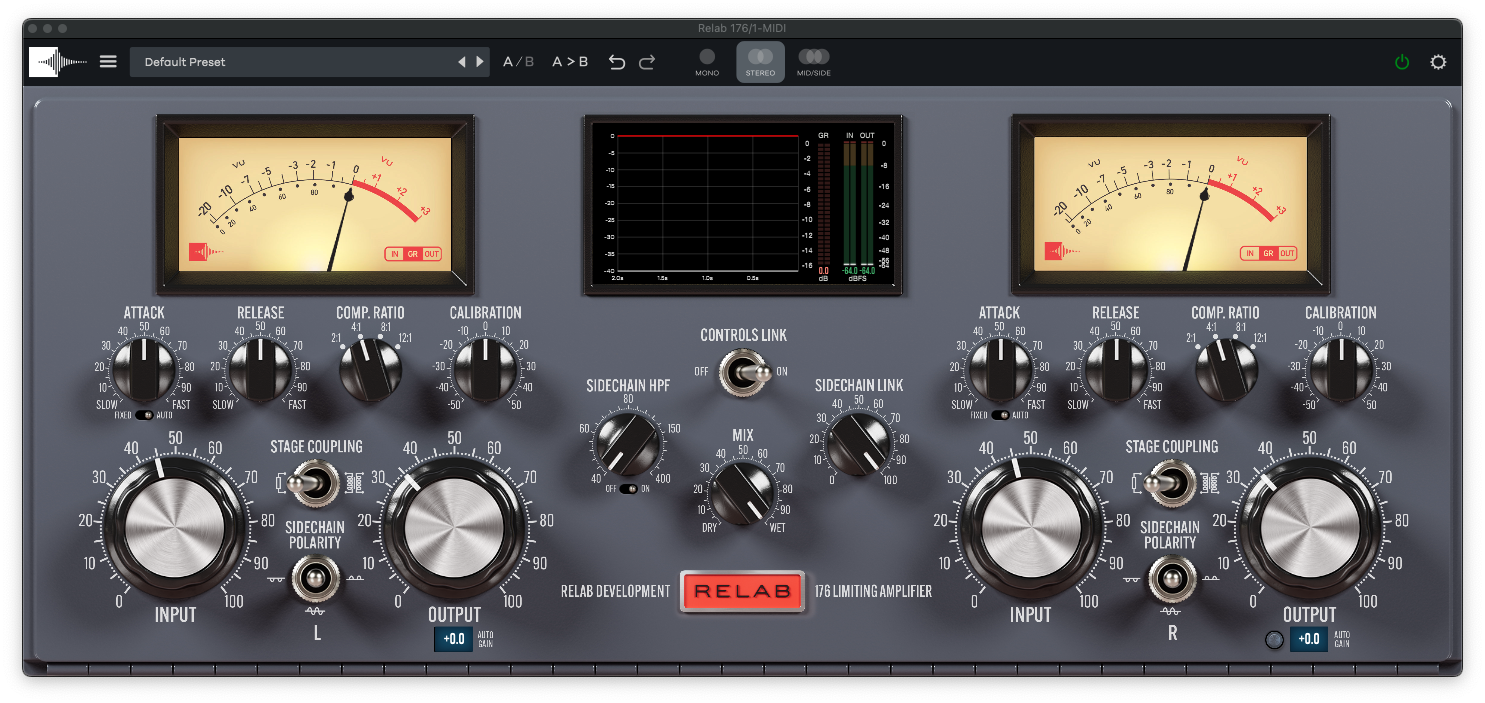The image size is (1485, 703).
Task: Select the Mid/Side mode icon
Action: (813, 58)
